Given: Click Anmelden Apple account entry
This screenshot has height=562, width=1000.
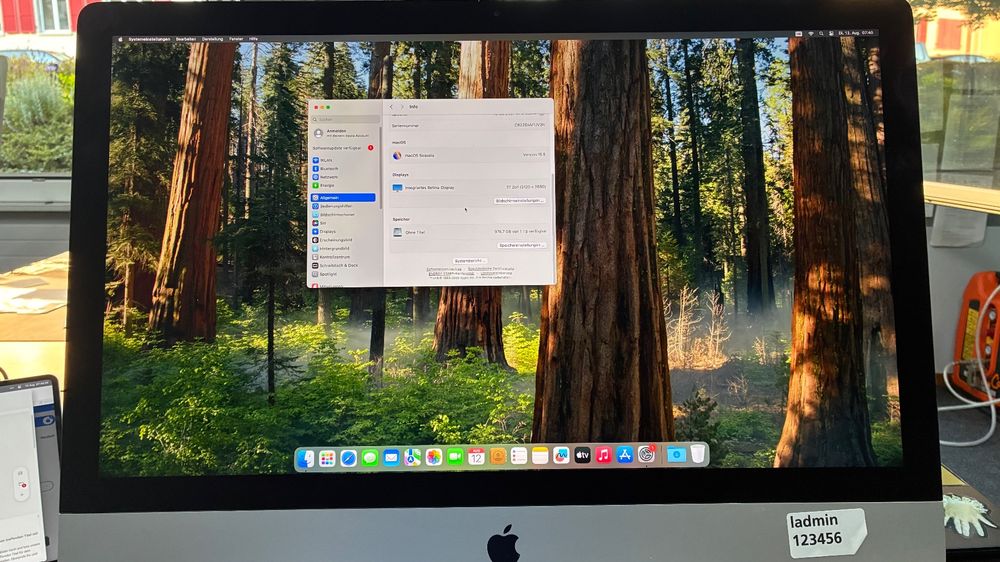Looking at the screenshot, I should click(343, 133).
